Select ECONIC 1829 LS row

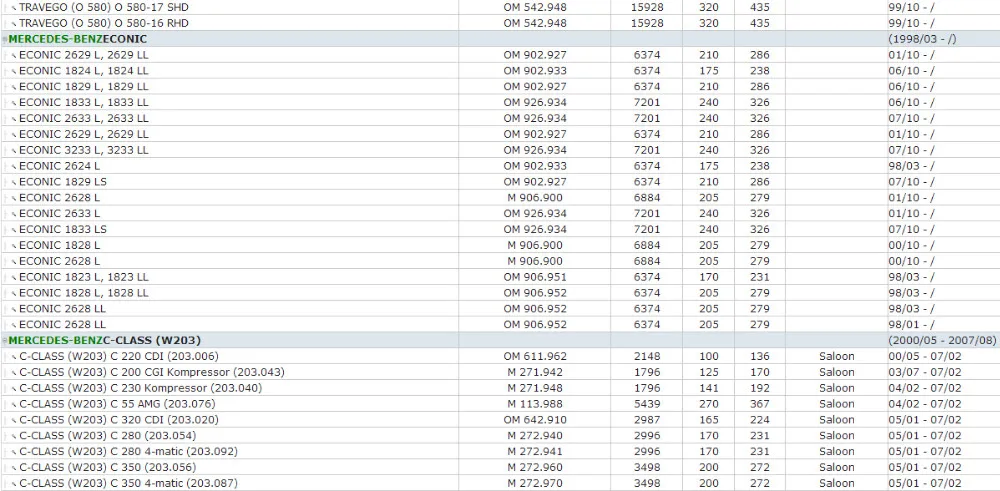coord(500,182)
